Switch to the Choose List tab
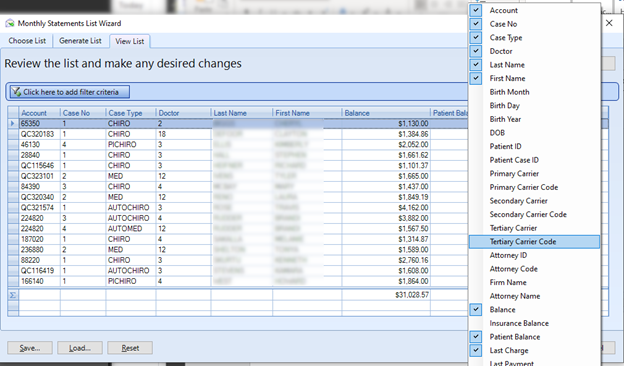The height and width of the screenshot is (366, 624). (x=27, y=41)
